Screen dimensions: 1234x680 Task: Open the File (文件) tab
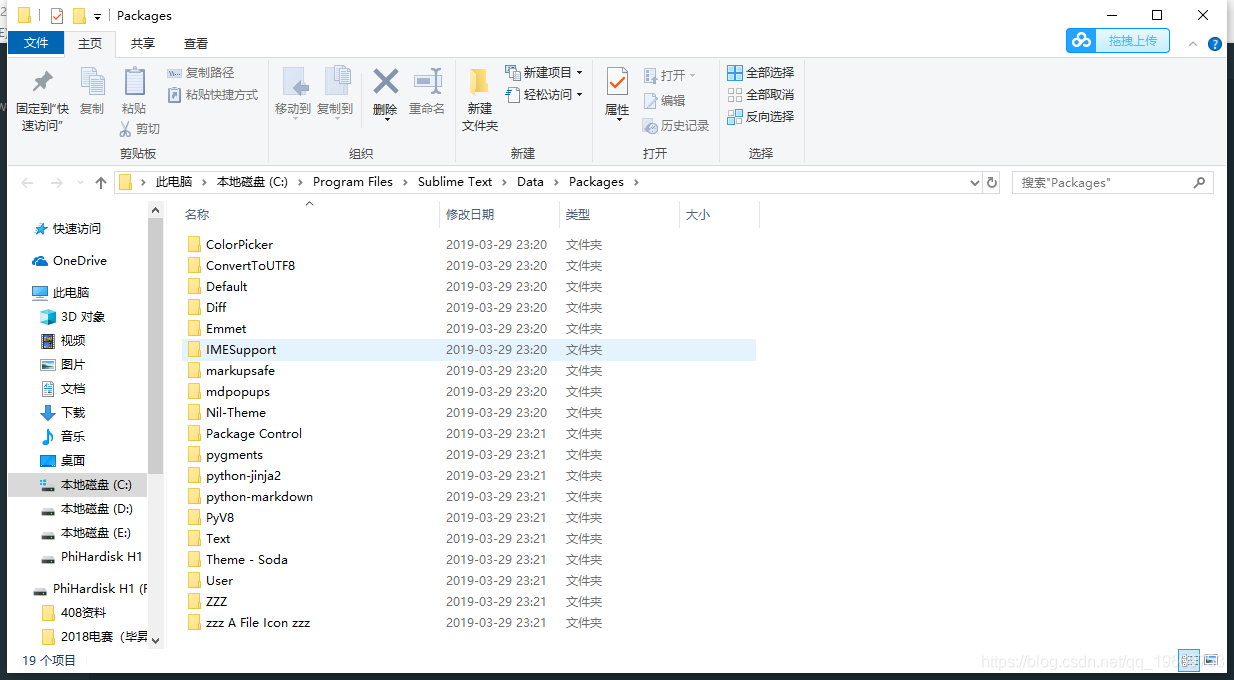pyautogui.click(x=36, y=43)
